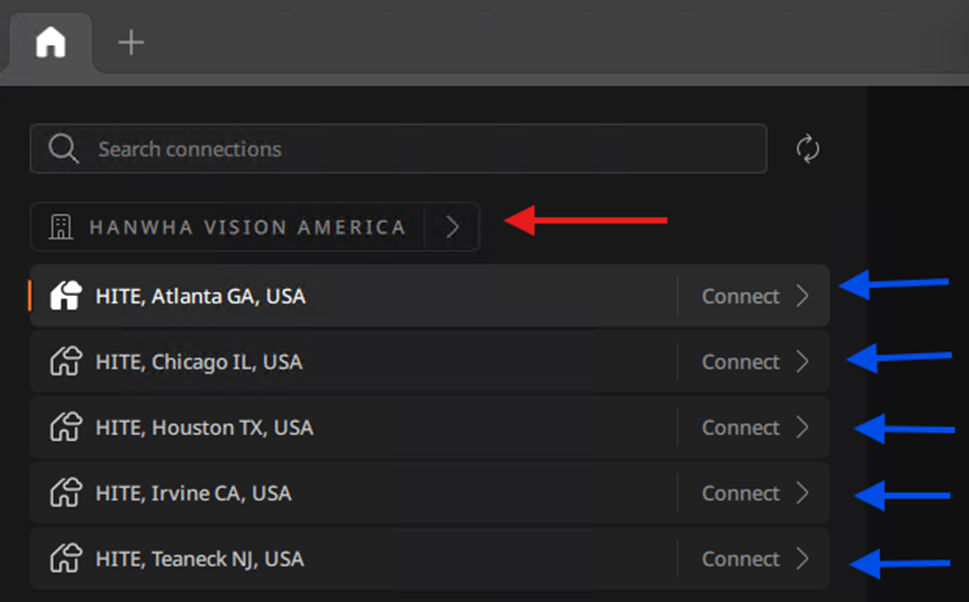This screenshot has width=969, height=602.
Task: Click the chevron on the Houston row
Action: pyautogui.click(x=803, y=427)
